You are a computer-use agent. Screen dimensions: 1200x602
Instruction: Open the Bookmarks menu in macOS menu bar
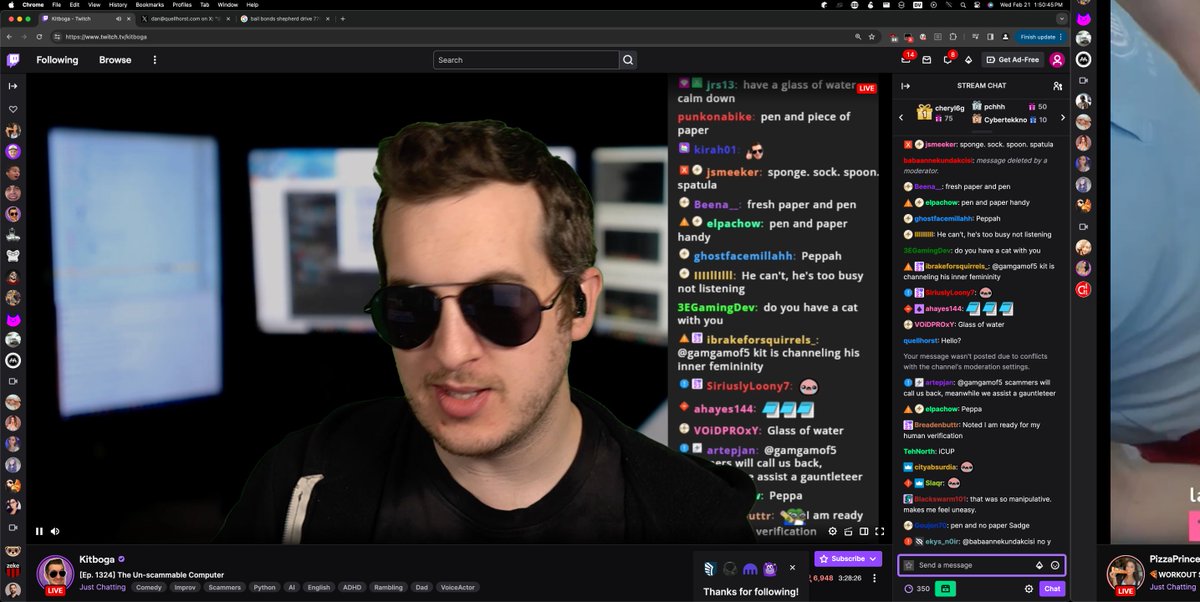(x=149, y=5)
